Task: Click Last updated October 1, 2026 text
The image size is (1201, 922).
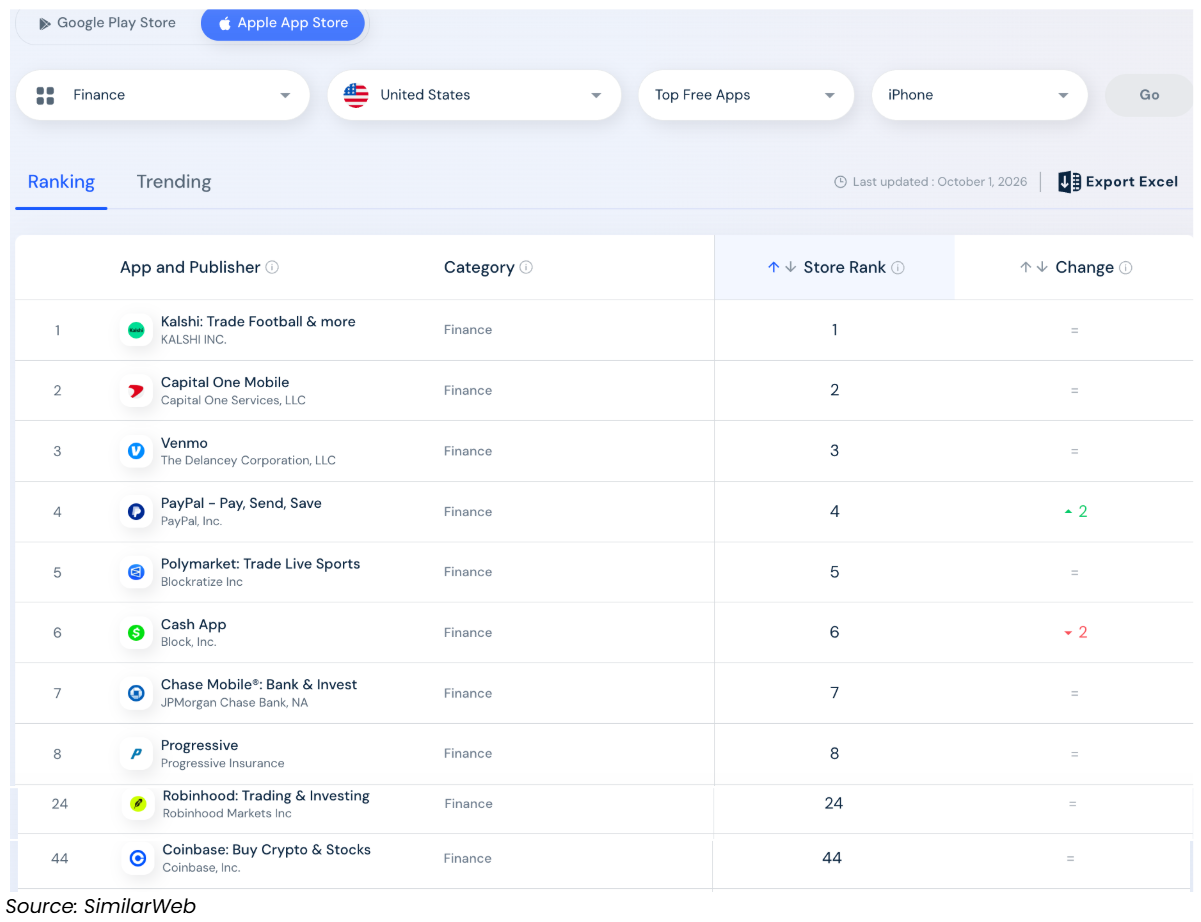Action: tap(940, 182)
